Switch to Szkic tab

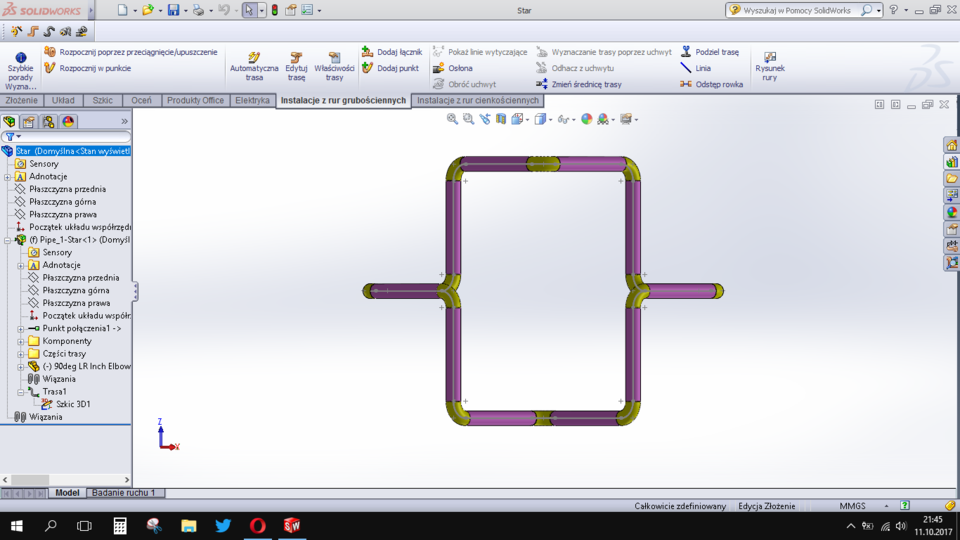[x=102, y=100]
